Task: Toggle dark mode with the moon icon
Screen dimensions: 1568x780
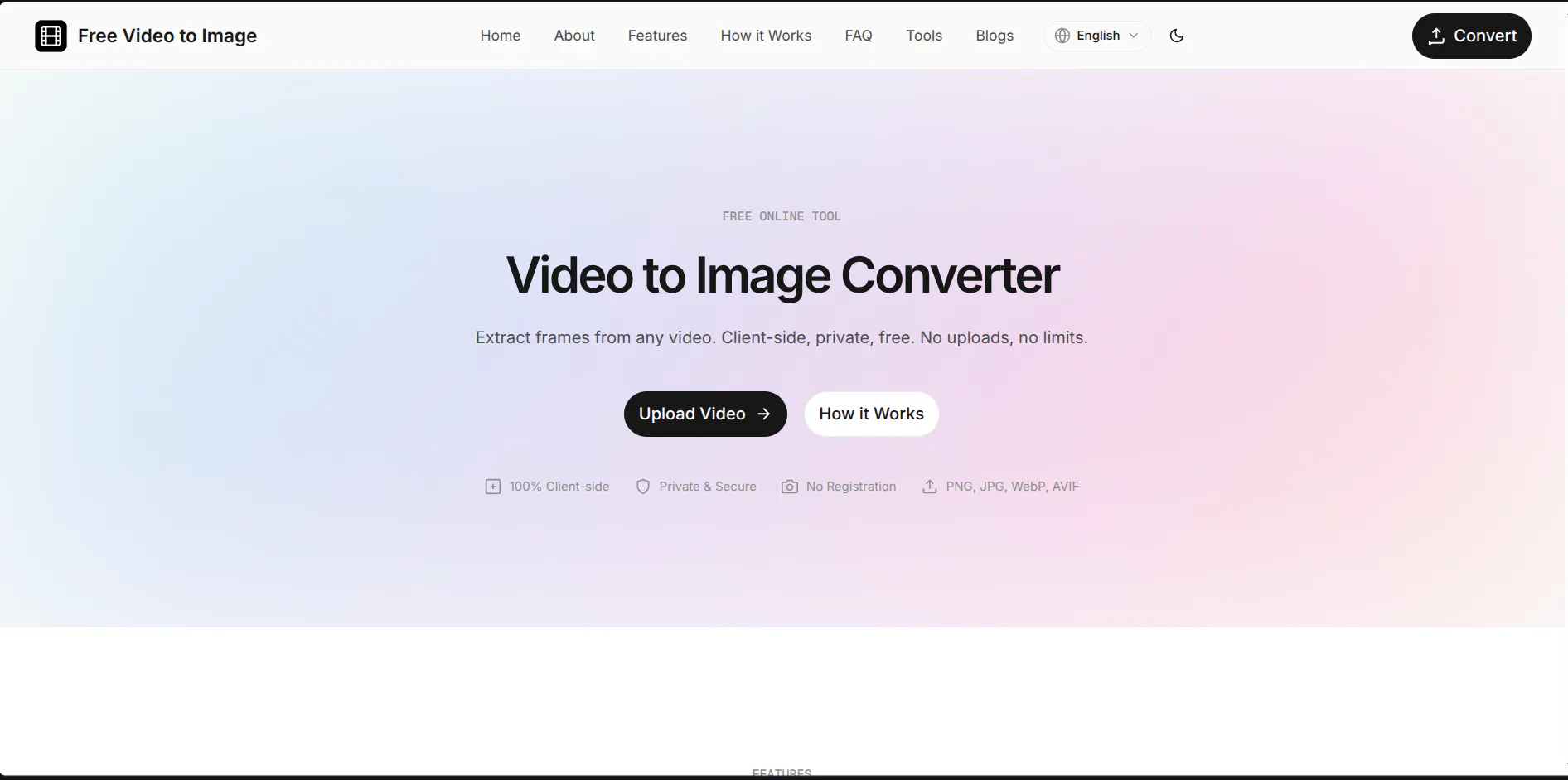Action: pos(1177,36)
